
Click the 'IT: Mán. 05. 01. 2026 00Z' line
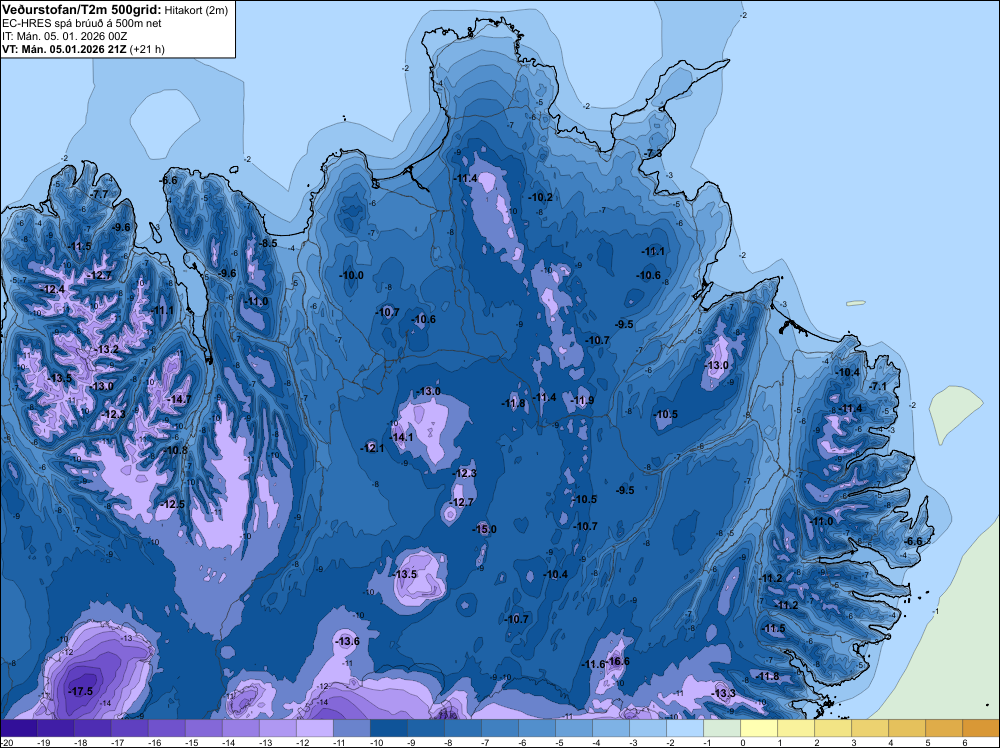click(x=64, y=36)
